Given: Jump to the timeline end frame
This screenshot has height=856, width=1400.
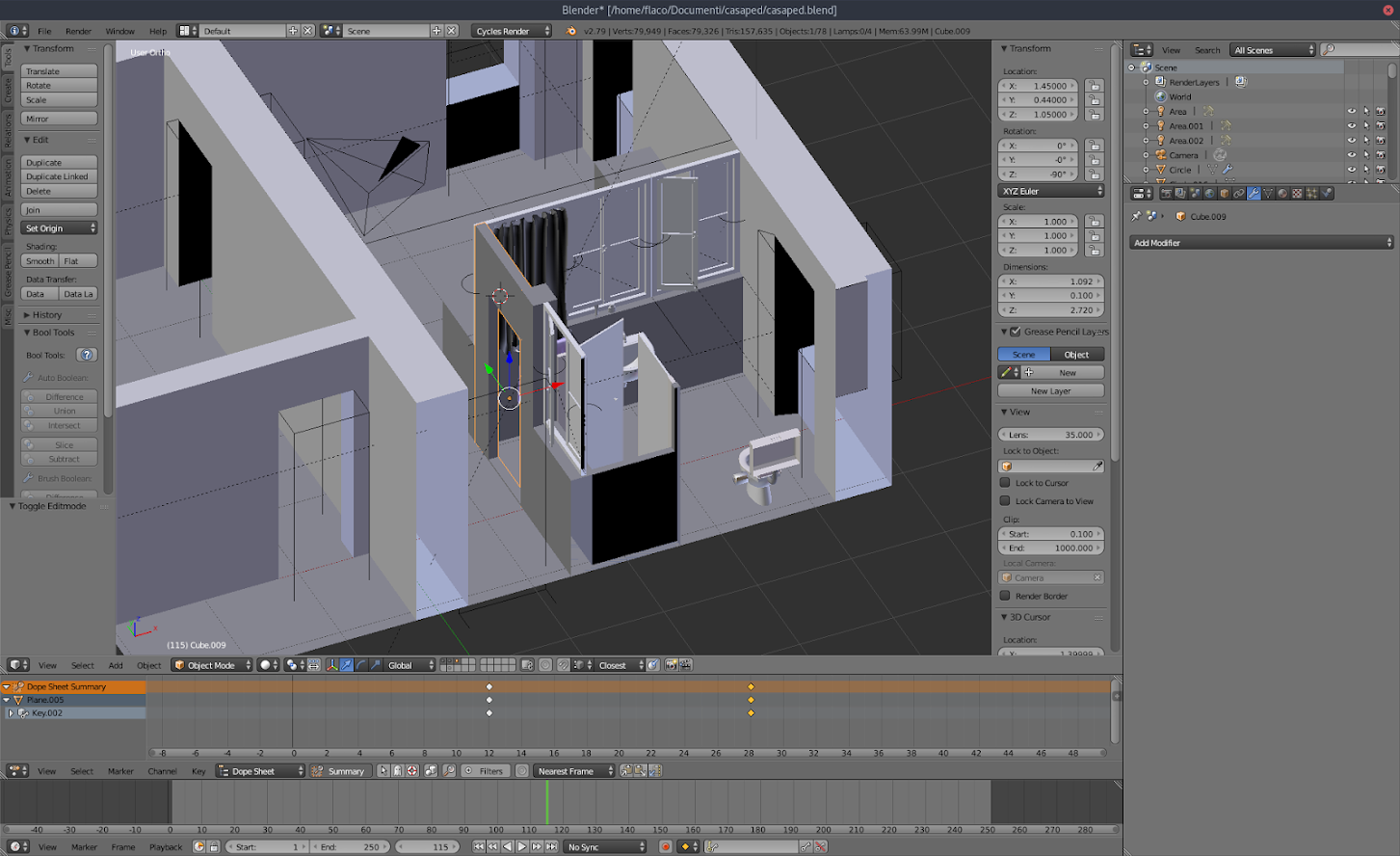Looking at the screenshot, I should 551,846.
